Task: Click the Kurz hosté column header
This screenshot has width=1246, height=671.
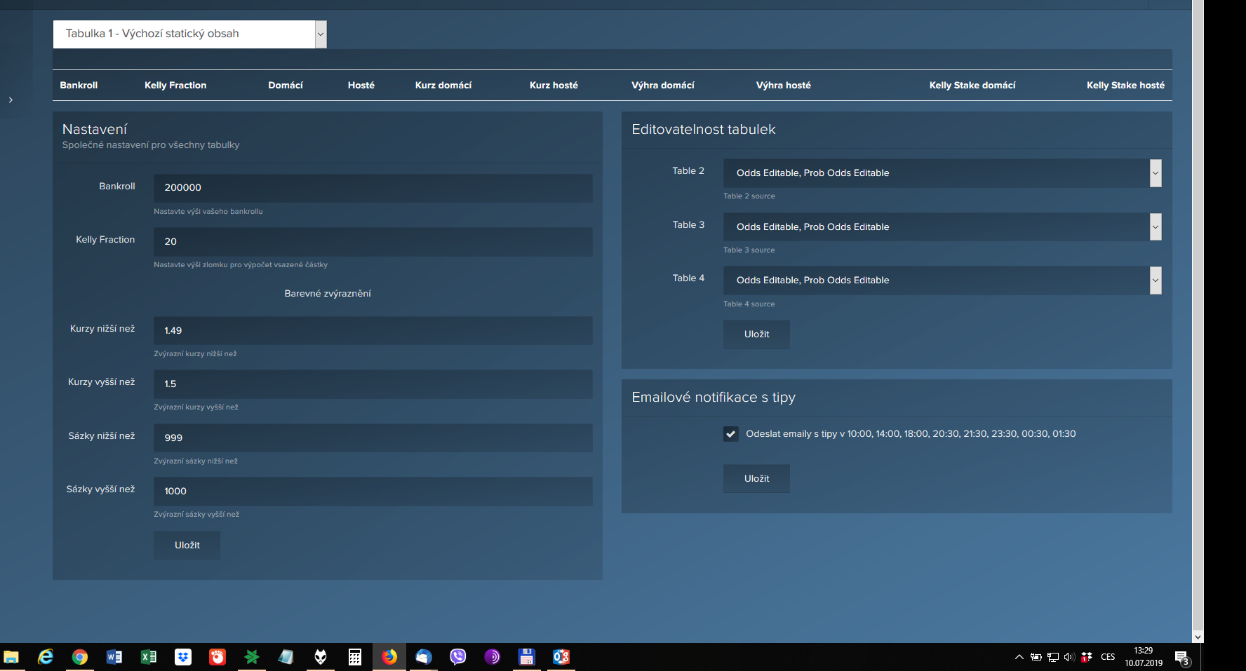Action: pyautogui.click(x=553, y=85)
